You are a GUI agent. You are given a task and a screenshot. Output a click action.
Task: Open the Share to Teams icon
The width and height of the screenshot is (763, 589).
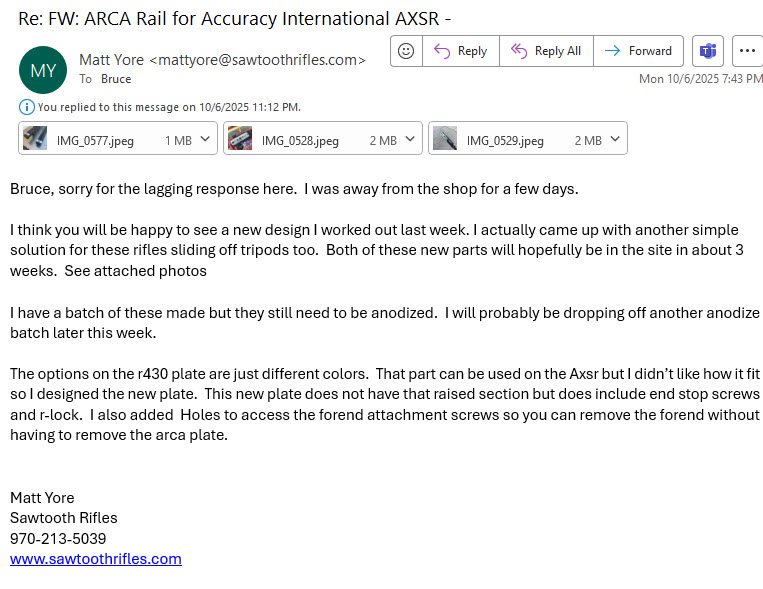pyautogui.click(x=708, y=51)
